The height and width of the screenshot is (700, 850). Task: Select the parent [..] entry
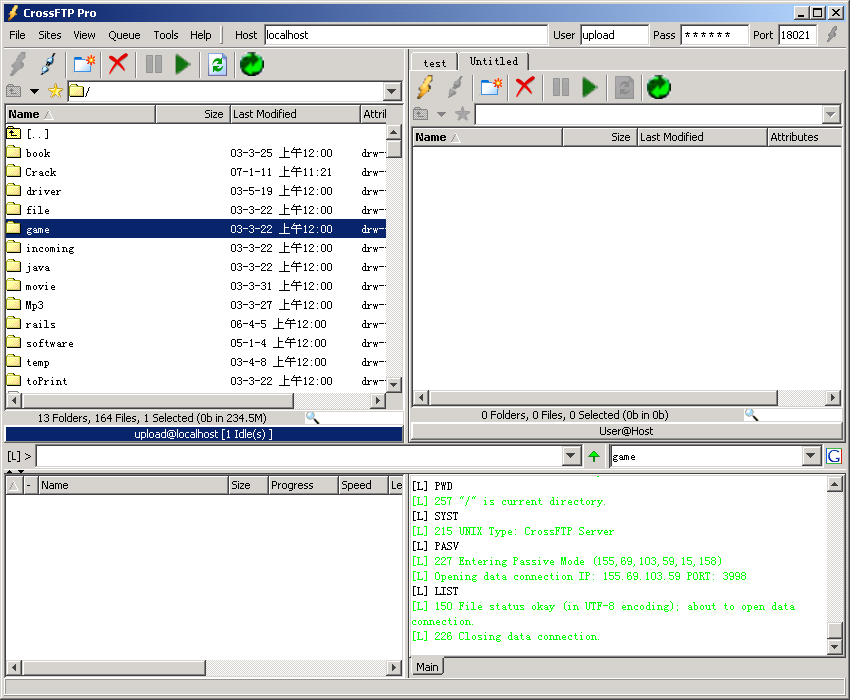[196, 133]
